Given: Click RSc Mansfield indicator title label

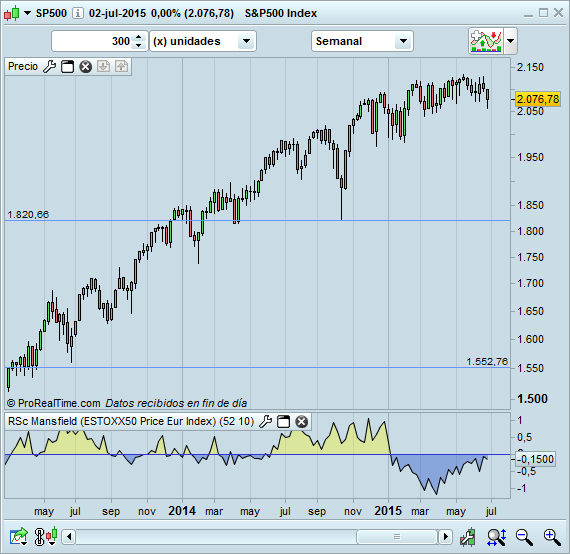Looking at the screenshot, I should [x=131, y=421].
